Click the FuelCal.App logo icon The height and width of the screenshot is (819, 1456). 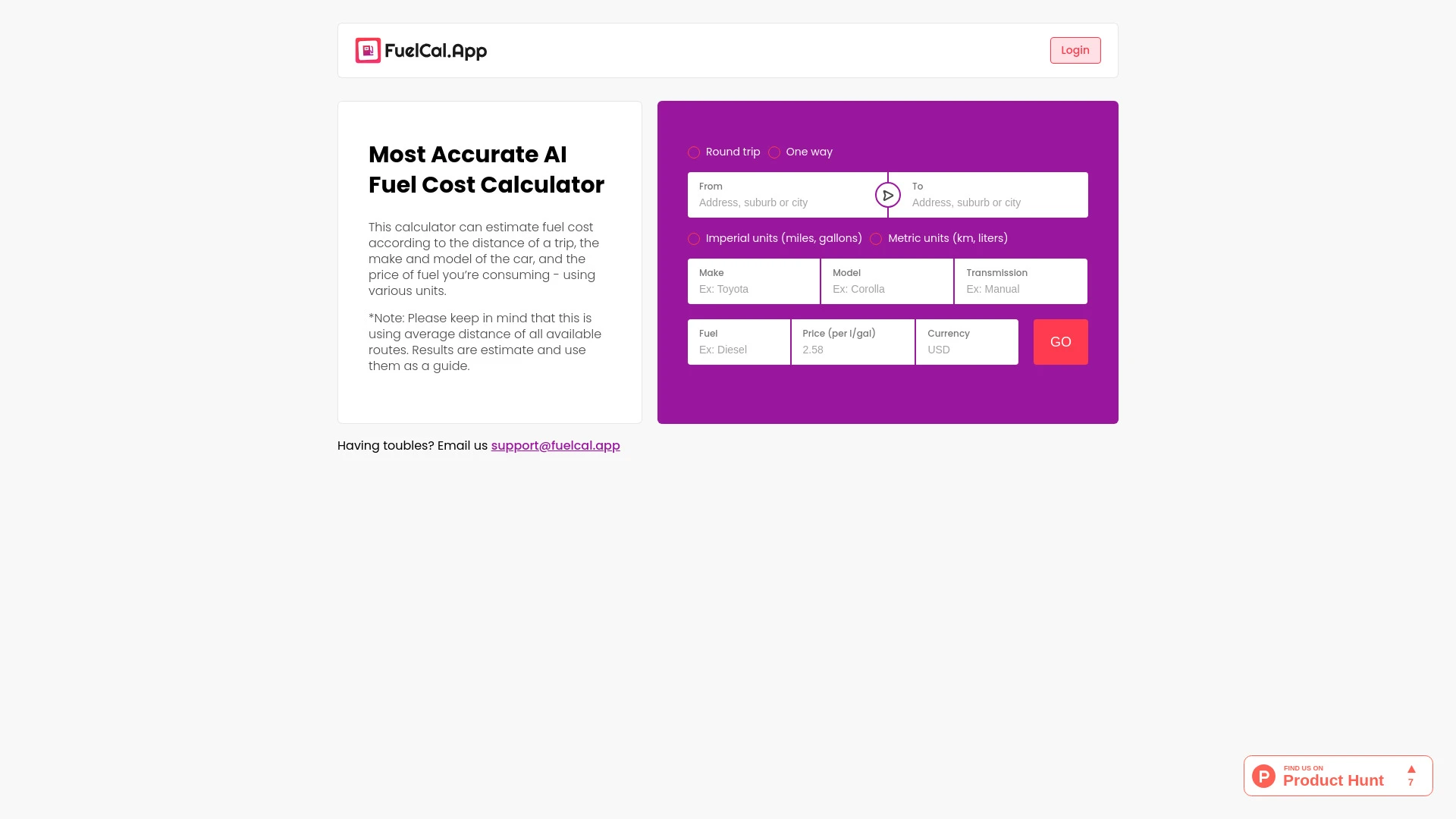pos(367,50)
